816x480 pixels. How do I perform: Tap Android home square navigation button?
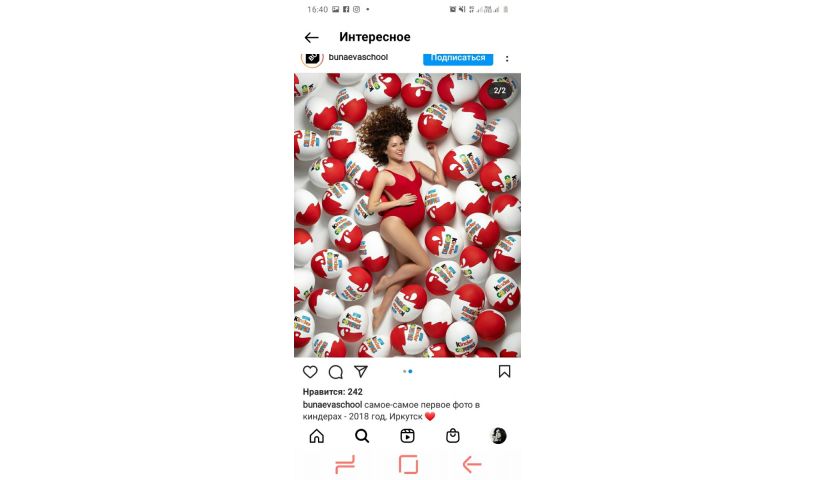click(409, 464)
